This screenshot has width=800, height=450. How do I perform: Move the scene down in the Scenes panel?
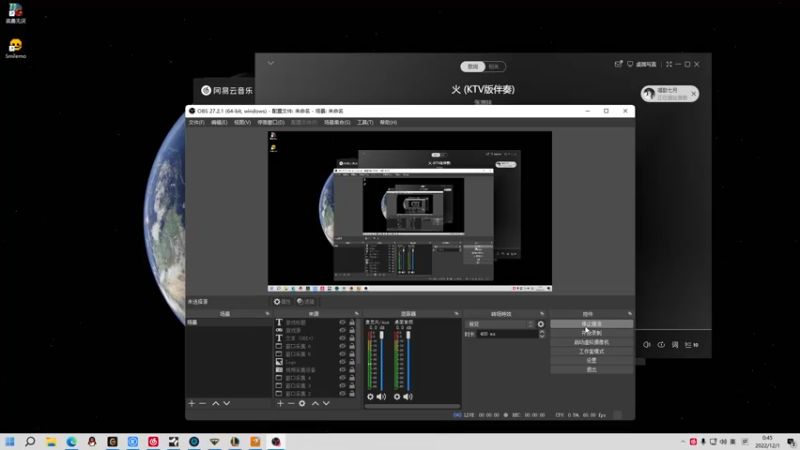[227, 404]
